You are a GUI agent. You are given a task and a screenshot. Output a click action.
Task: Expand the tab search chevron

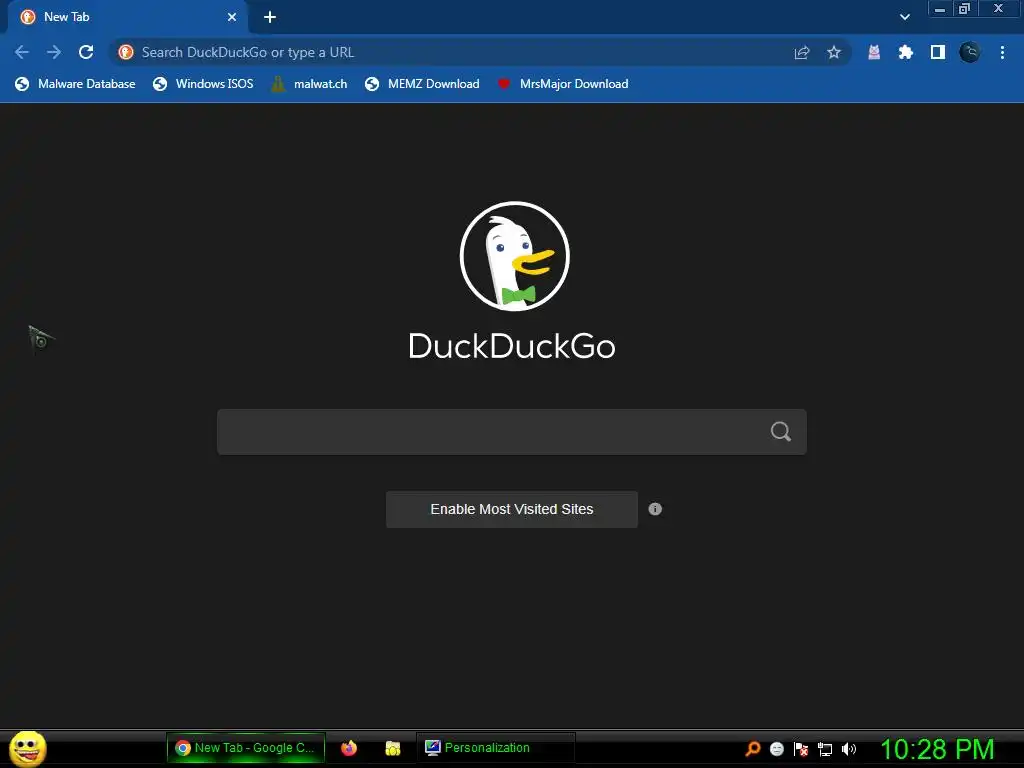(904, 17)
